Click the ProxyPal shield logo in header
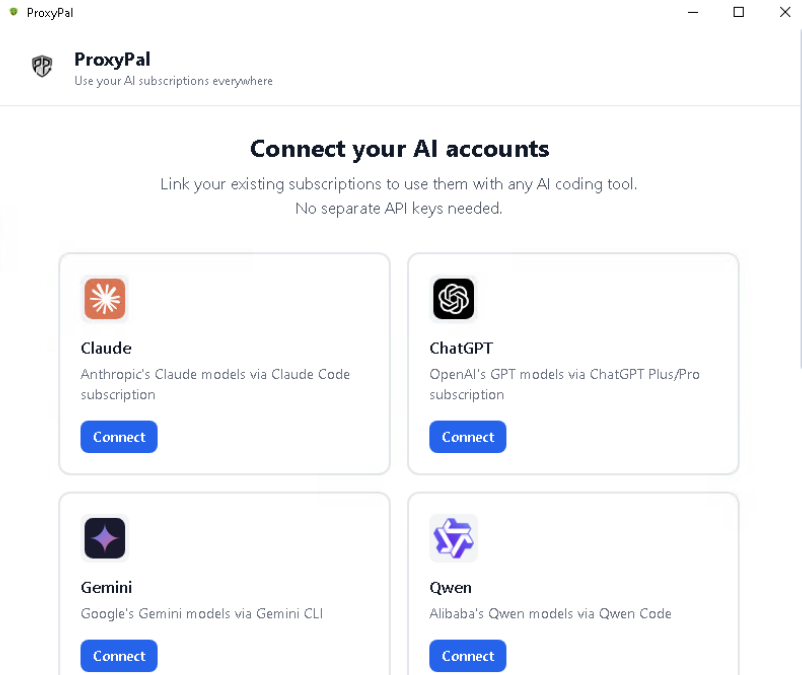Image resolution: width=802 pixels, height=675 pixels. 42,67
